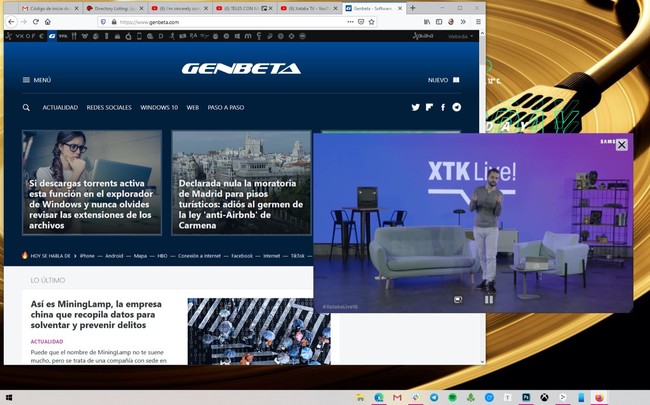
Task: Show more toolbar tools chevron
Action: coord(463,22)
